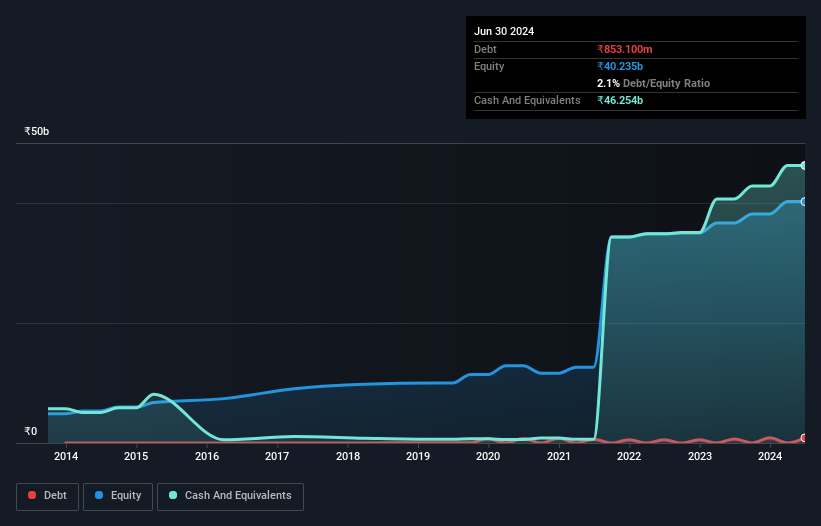Click the ₹0 y-axis label
The width and height of the screenshot is (821, 526).
tap(31, 431)
